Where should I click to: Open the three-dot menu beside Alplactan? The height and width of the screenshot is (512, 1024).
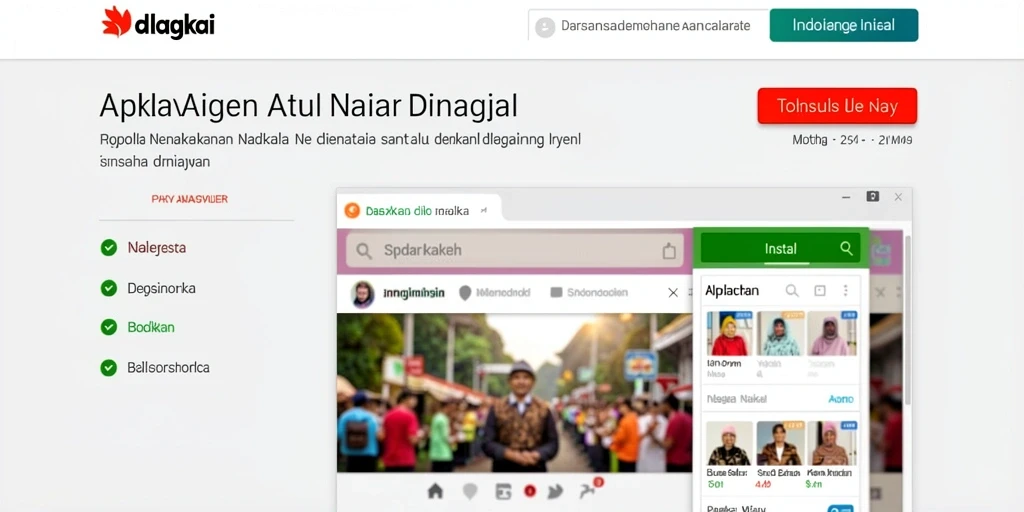click(x=846, y=291)
